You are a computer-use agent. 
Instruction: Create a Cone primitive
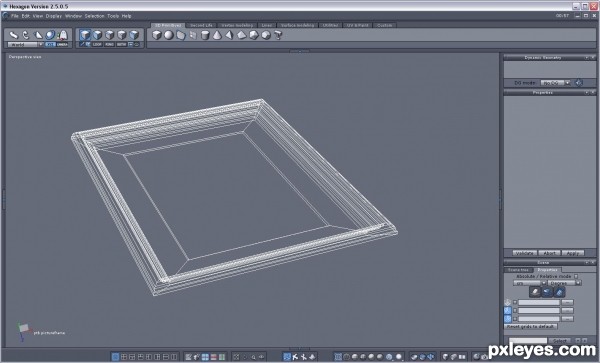(217, 35)
